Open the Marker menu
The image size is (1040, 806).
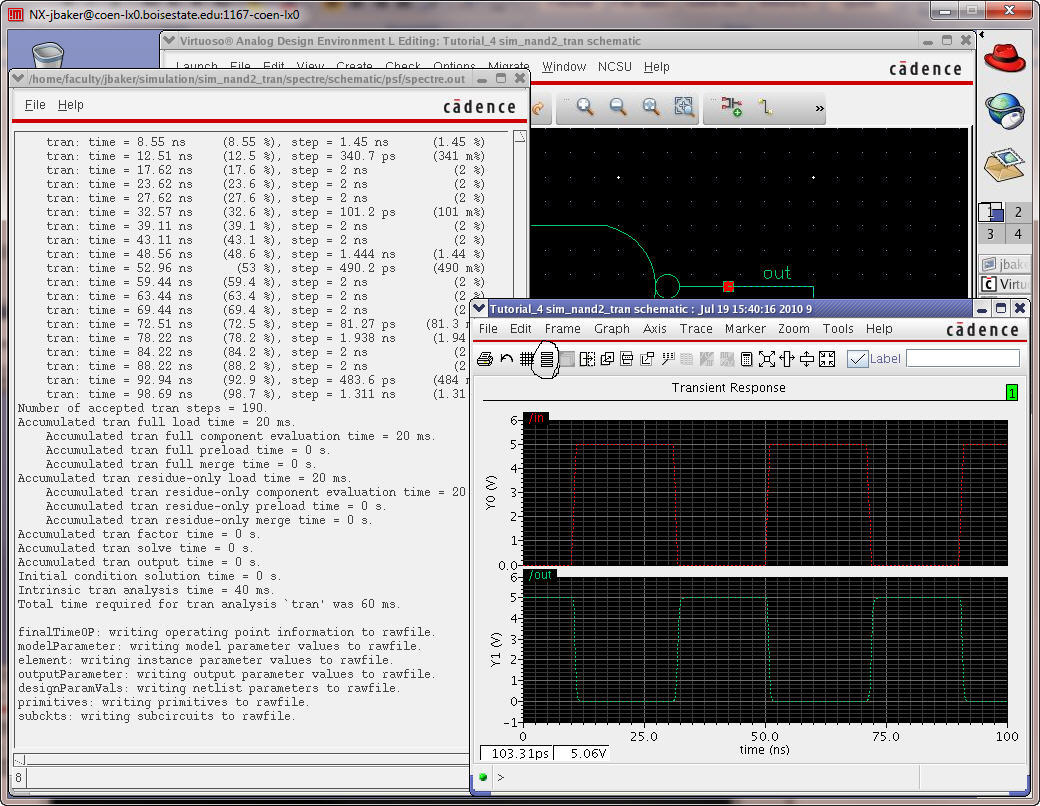click(x=745, y=329)
